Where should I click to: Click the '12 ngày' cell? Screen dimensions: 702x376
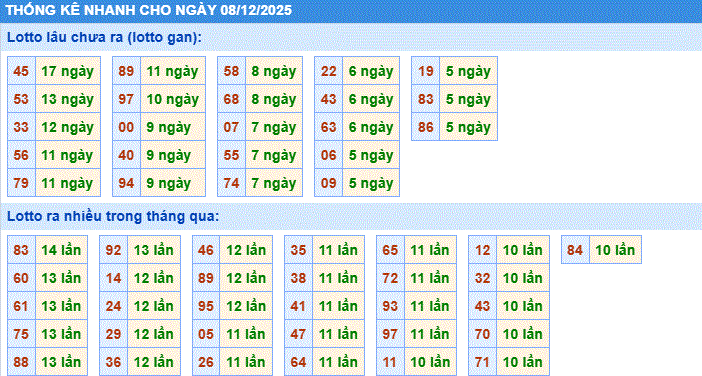68,127
